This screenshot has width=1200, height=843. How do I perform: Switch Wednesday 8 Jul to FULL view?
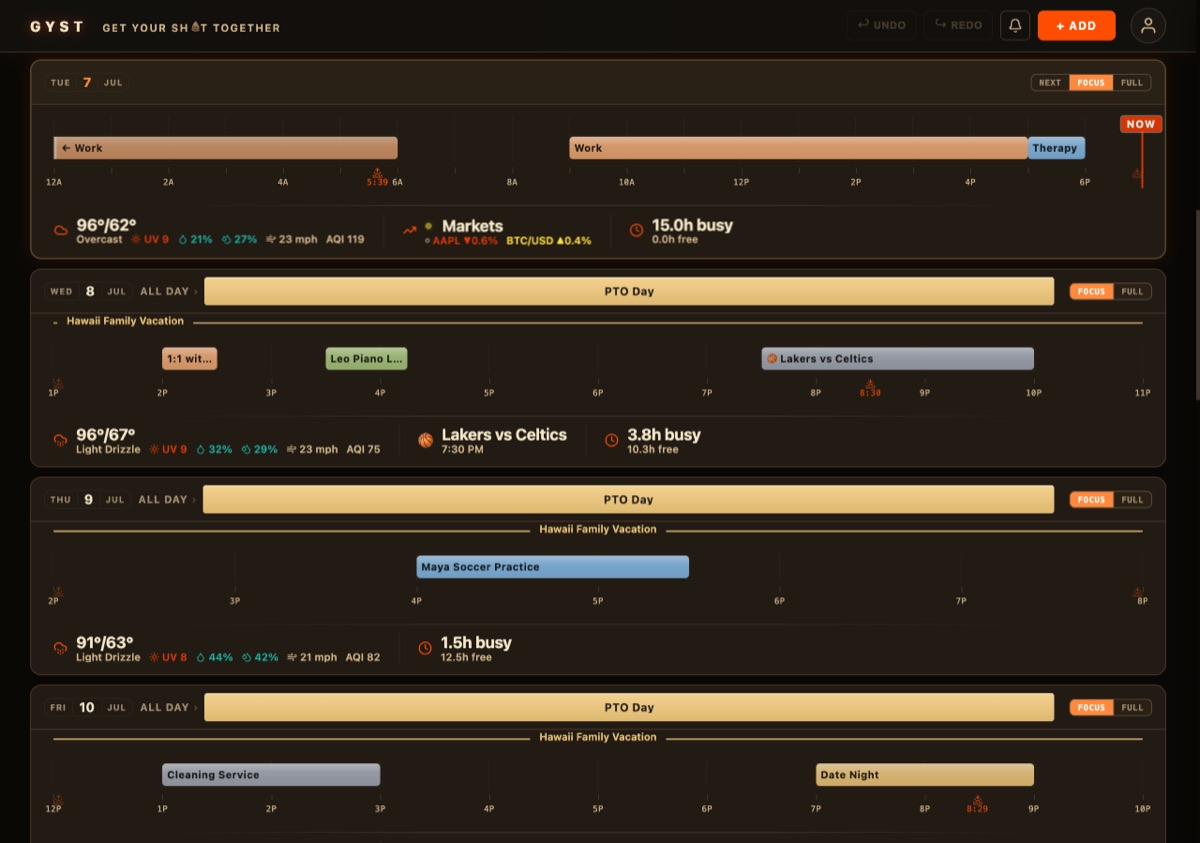[x=1132, y=292]
